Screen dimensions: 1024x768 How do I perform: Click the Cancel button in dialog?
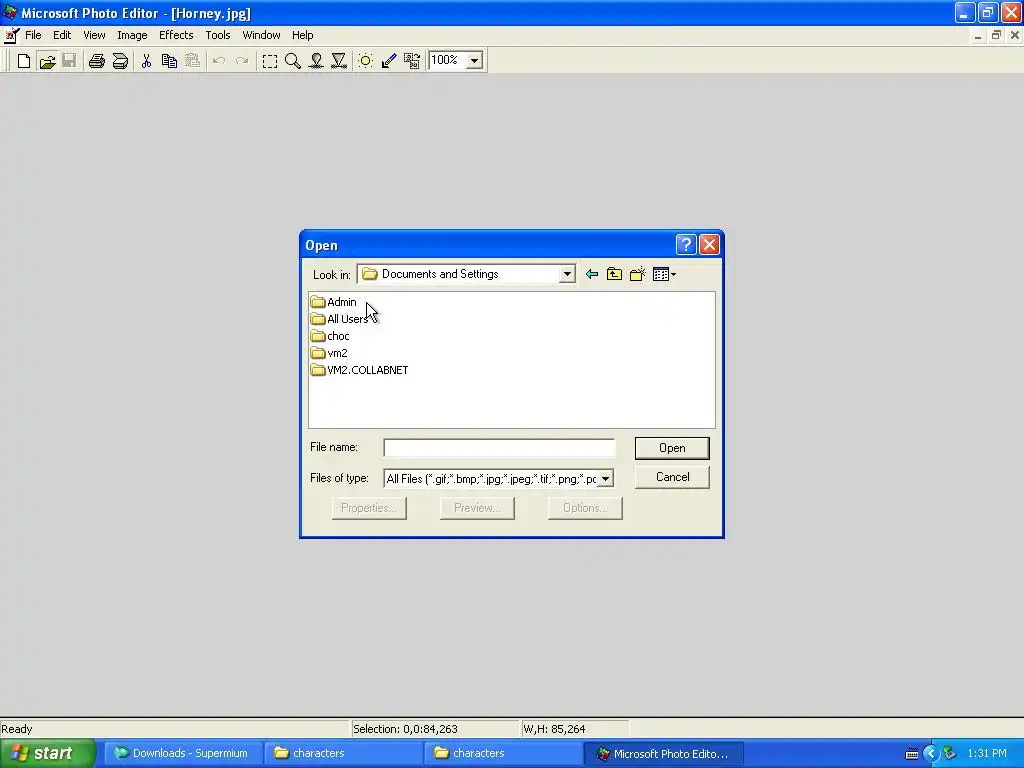point(672,477)
